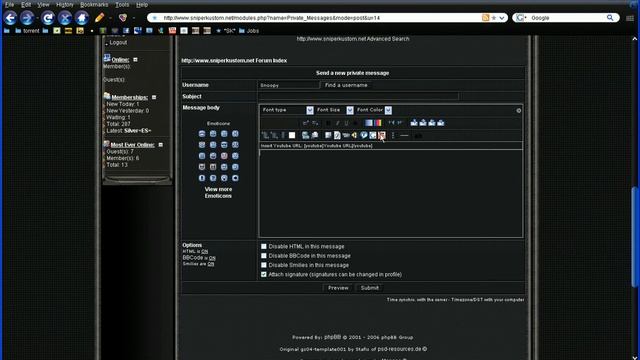This screenshot has width=640, height=360.
Task: Open the Bookmarks menu
Action: (x=94, y=4)
